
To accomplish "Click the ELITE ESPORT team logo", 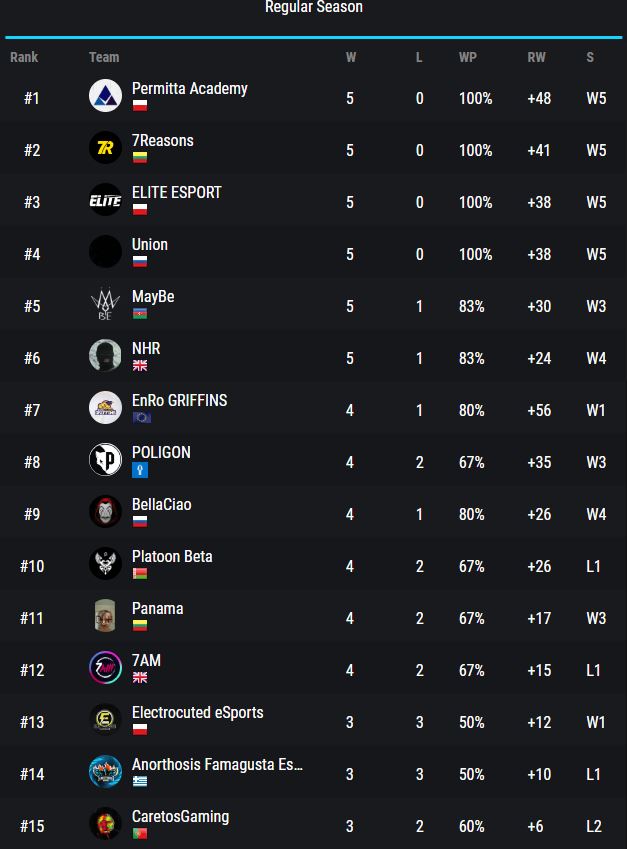I will [105, 202].
